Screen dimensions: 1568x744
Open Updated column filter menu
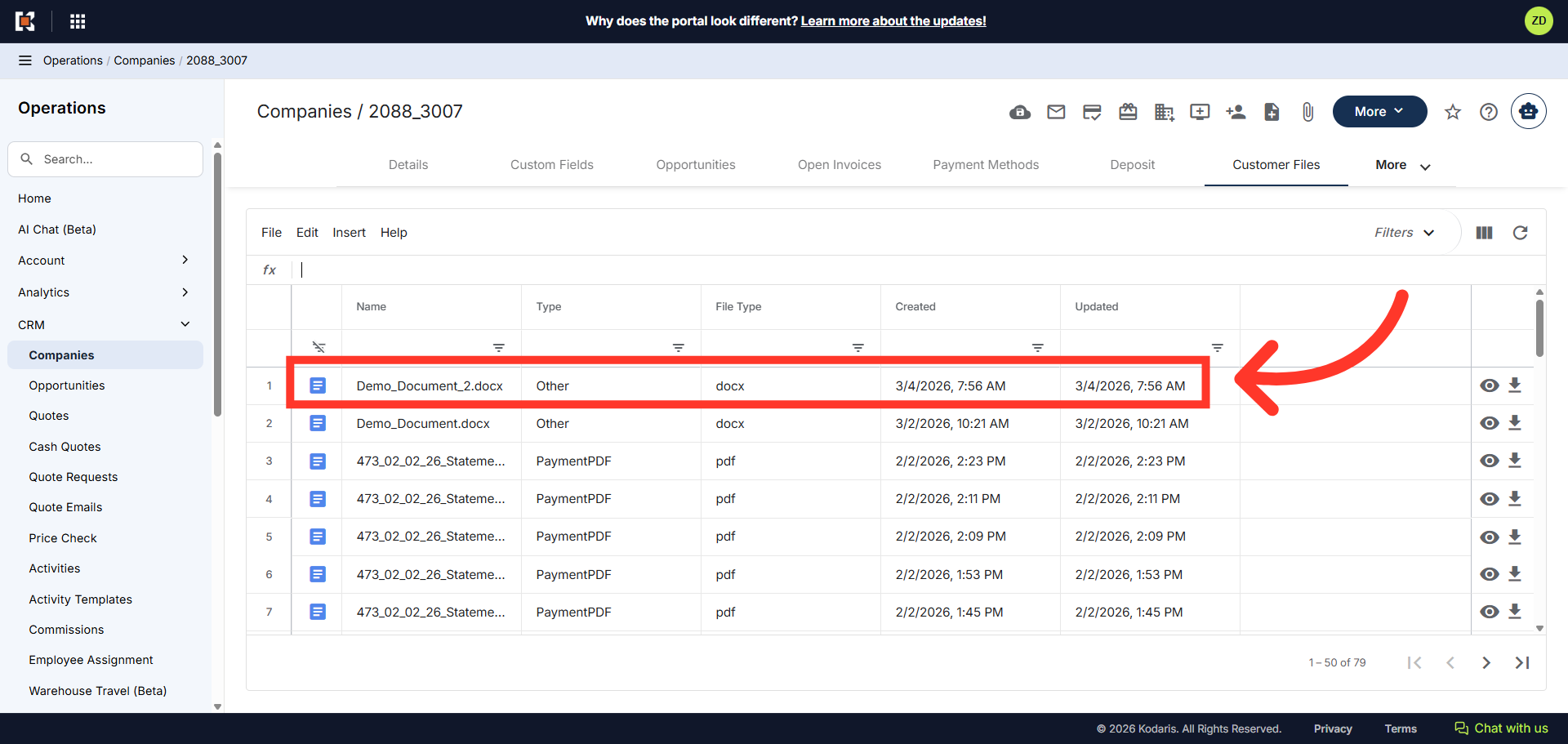point(1217,348)
